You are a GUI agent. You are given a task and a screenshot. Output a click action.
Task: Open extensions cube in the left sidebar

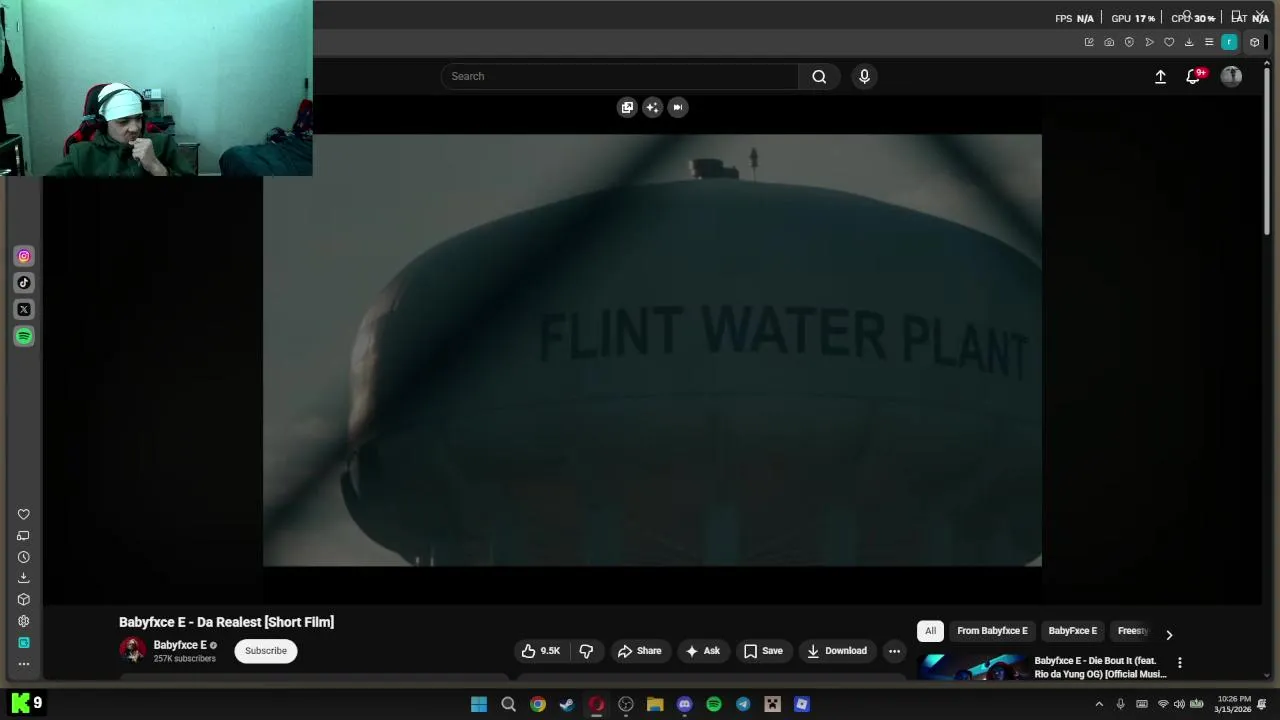click(x=24, y=600)
